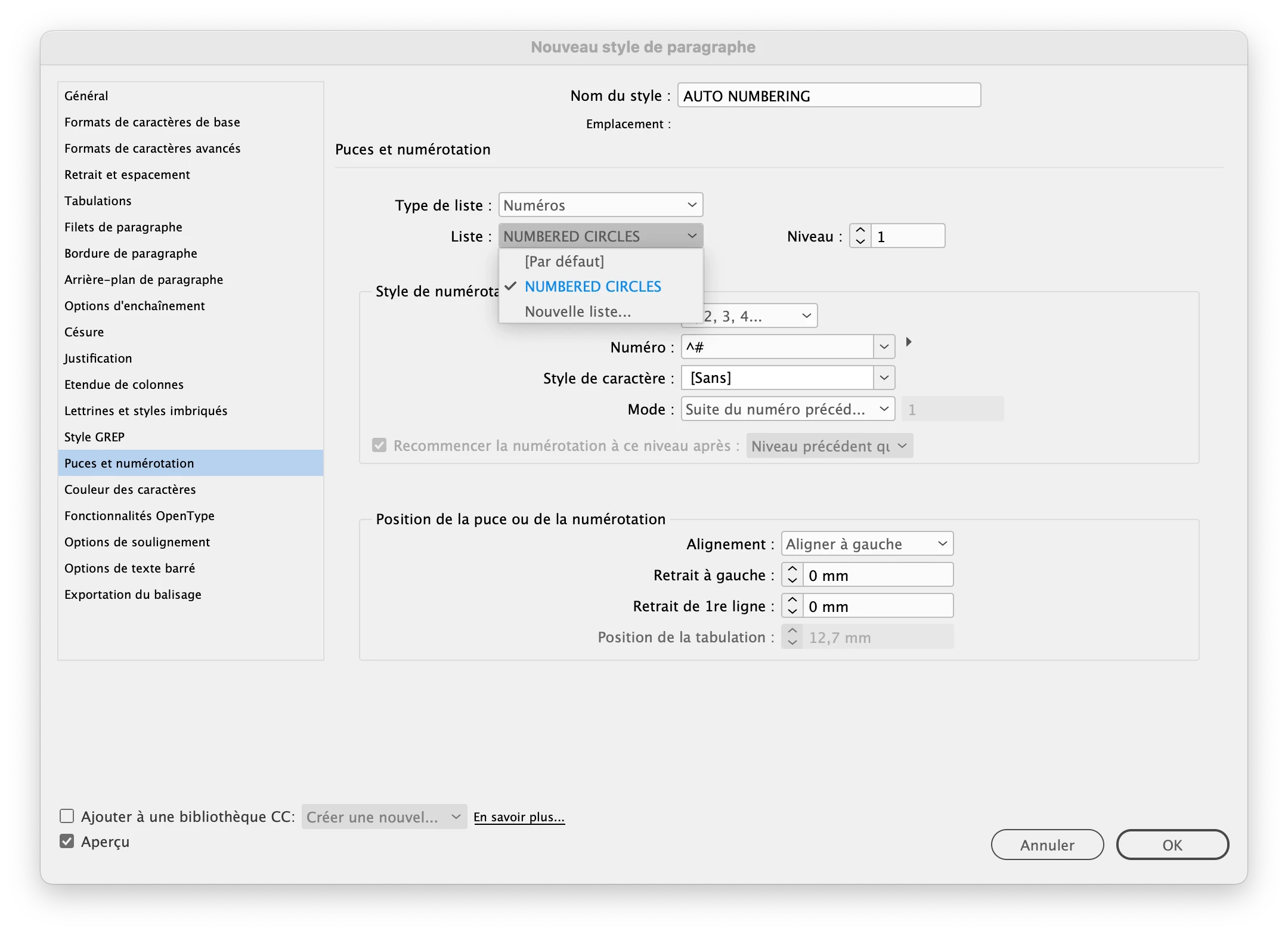
Task: Click the Retrait à gauche stepper arrows
Action: (x=792, y=575)
